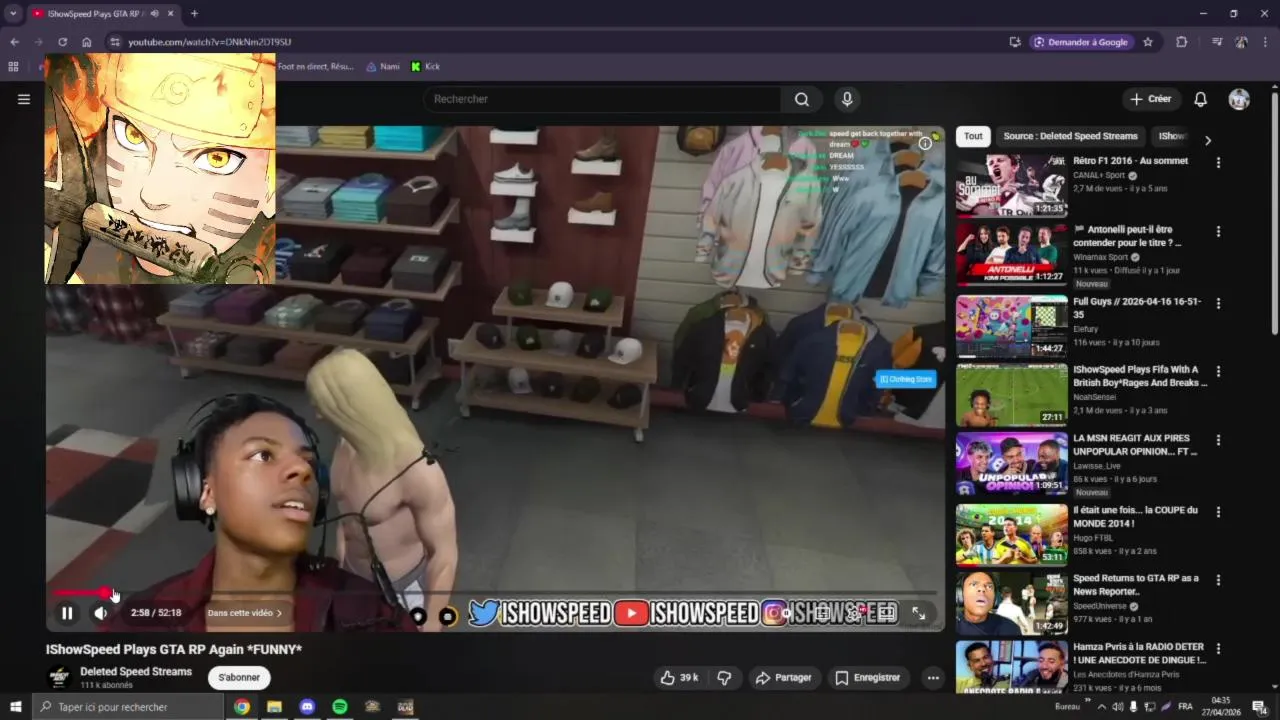1280x720 pixels.
Task: Open the account avatar menu
Action: (1239, 99)
